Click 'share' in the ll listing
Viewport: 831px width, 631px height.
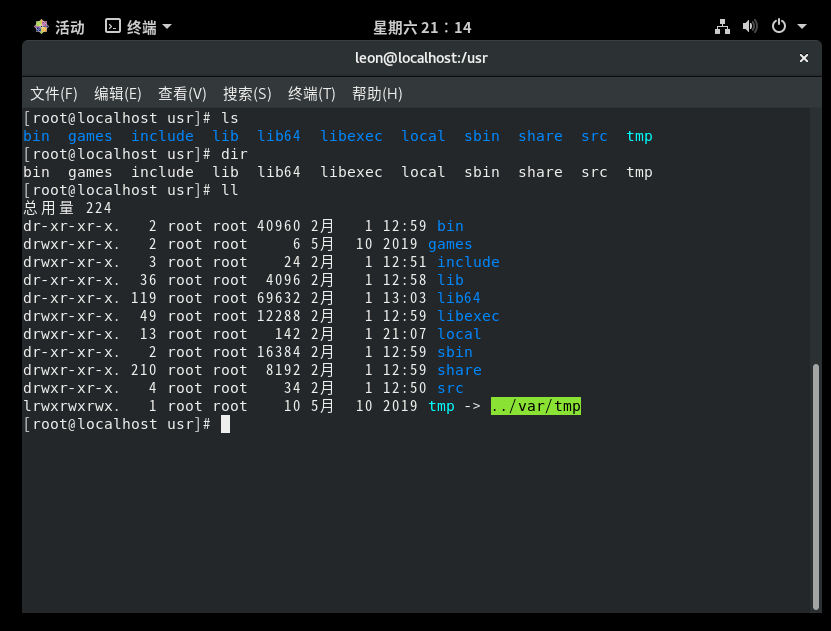click(x=459, y=370)
